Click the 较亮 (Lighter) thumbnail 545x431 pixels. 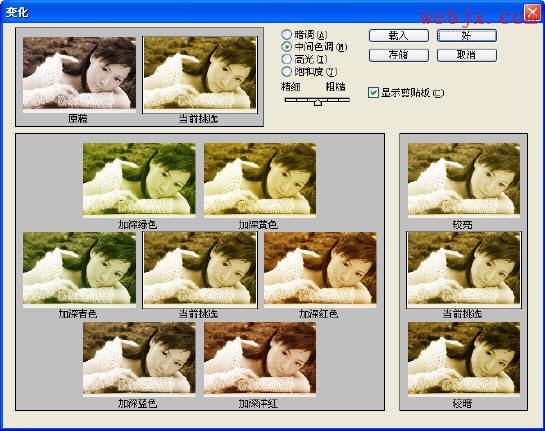464,180
